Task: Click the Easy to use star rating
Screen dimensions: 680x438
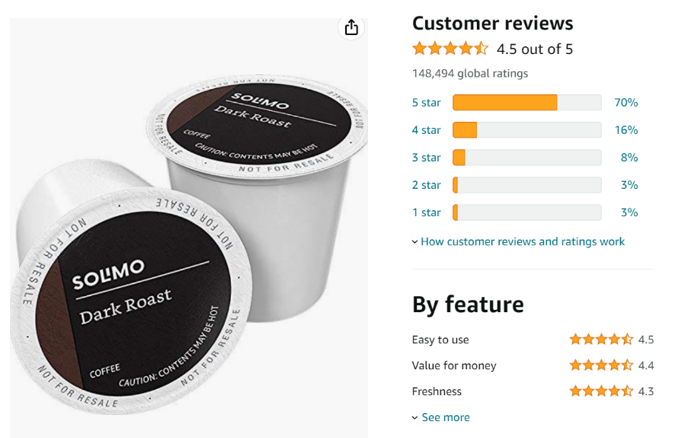Action: click(601, 339)
